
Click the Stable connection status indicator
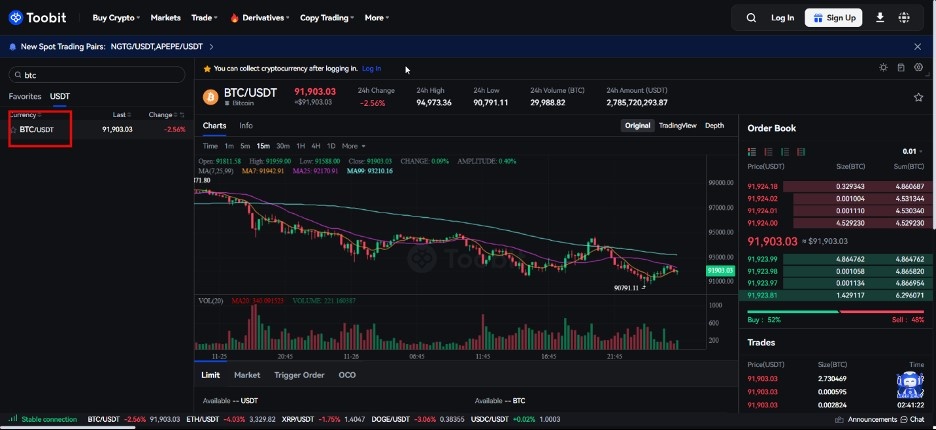point(43,419)
